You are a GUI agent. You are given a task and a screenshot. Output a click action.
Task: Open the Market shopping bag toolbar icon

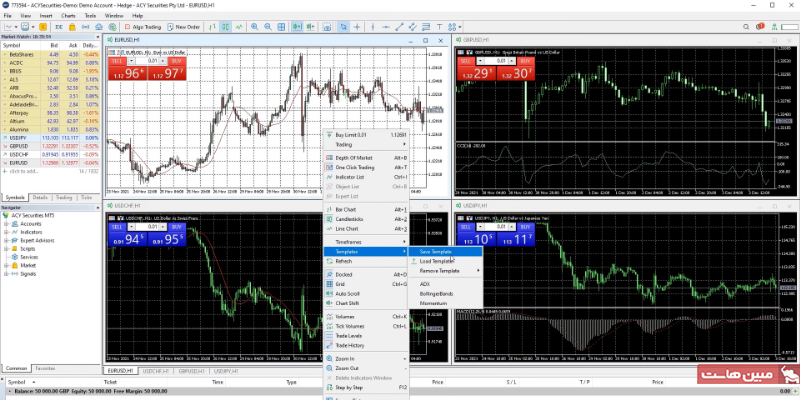72,27
